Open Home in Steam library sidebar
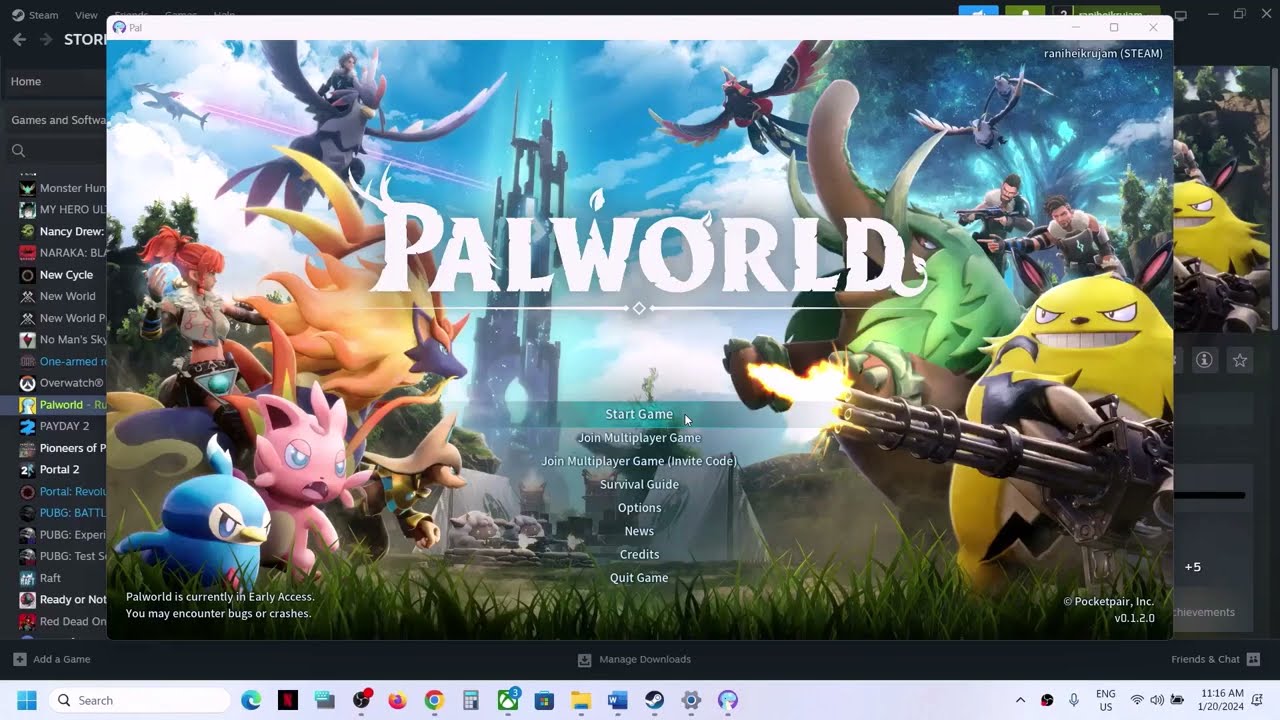1280x720 pixels. (55, 81)
